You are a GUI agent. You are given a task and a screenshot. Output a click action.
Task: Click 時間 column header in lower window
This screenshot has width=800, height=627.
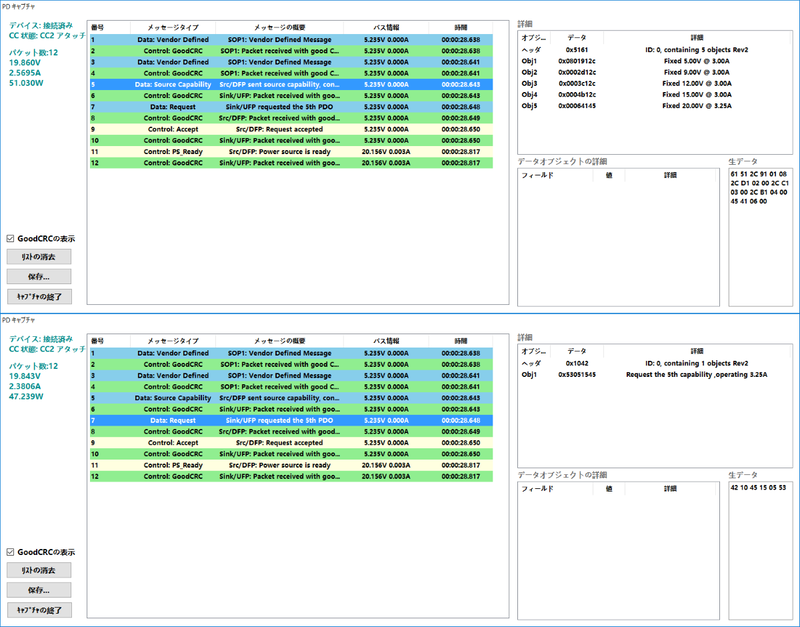point(461,341)
